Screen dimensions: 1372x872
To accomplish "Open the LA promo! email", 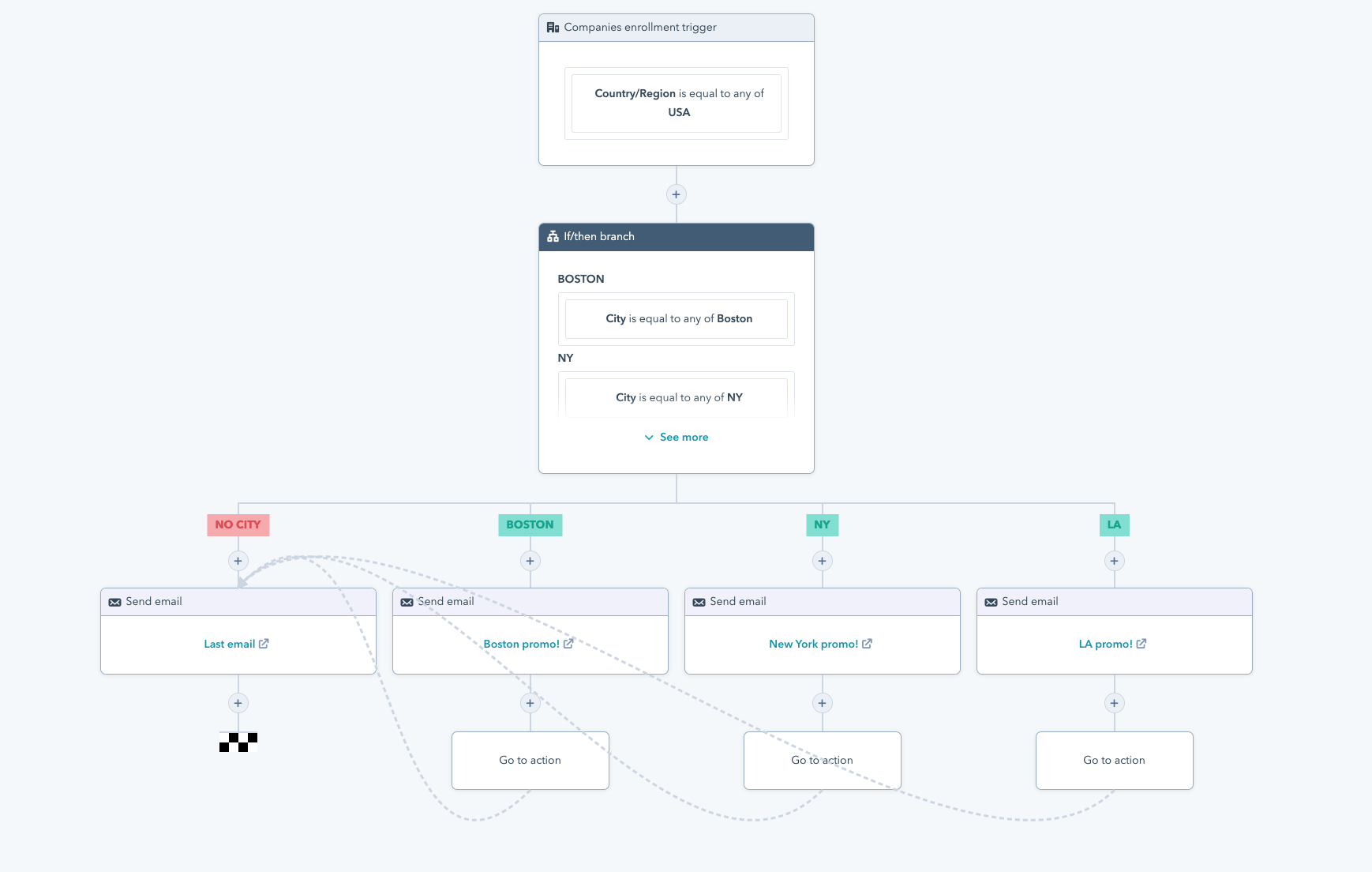I will [1107, 644].
